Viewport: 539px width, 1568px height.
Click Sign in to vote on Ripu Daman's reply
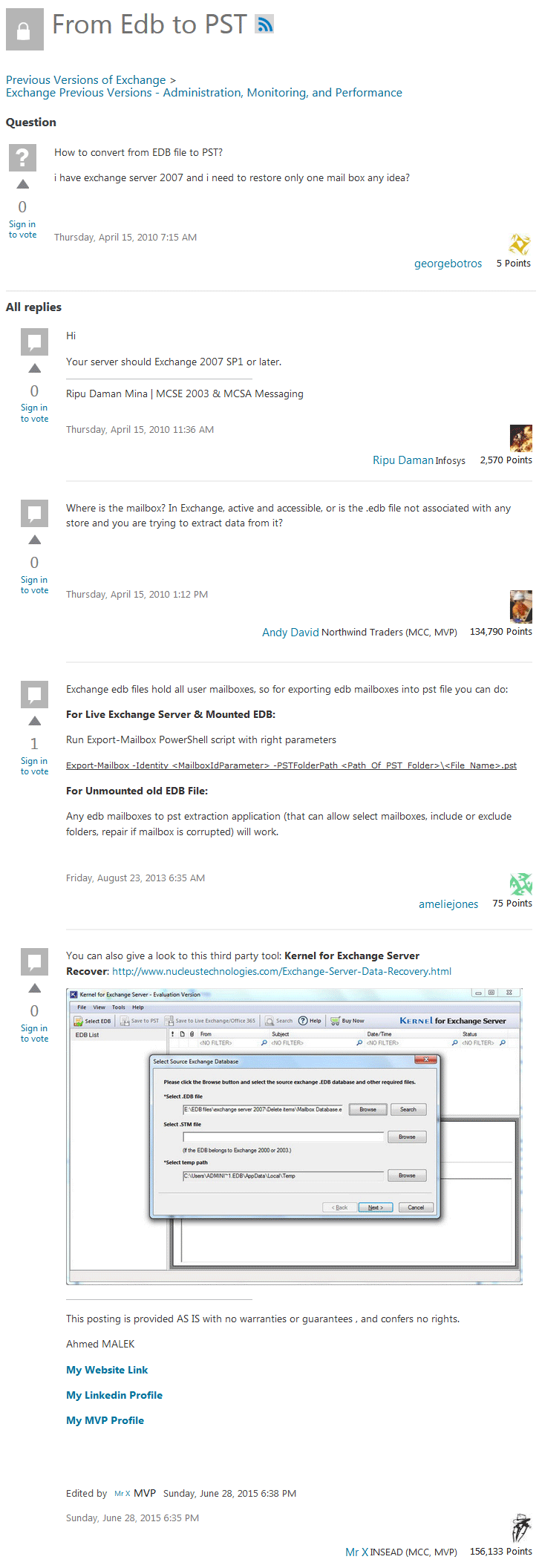pyautogui.click(x=34, y=414)
